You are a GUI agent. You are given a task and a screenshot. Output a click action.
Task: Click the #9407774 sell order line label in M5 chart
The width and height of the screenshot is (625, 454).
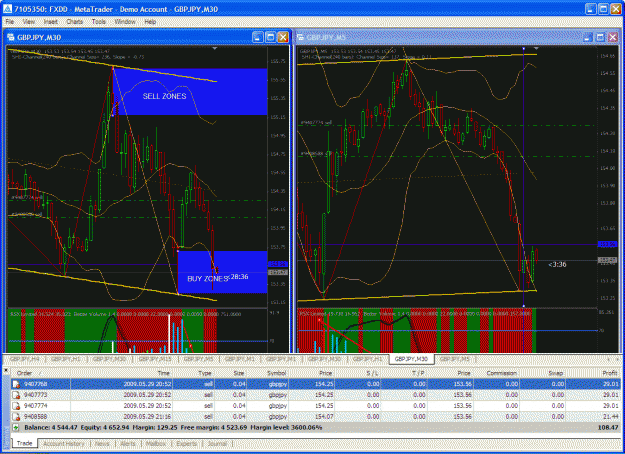(x=316, y=123)
